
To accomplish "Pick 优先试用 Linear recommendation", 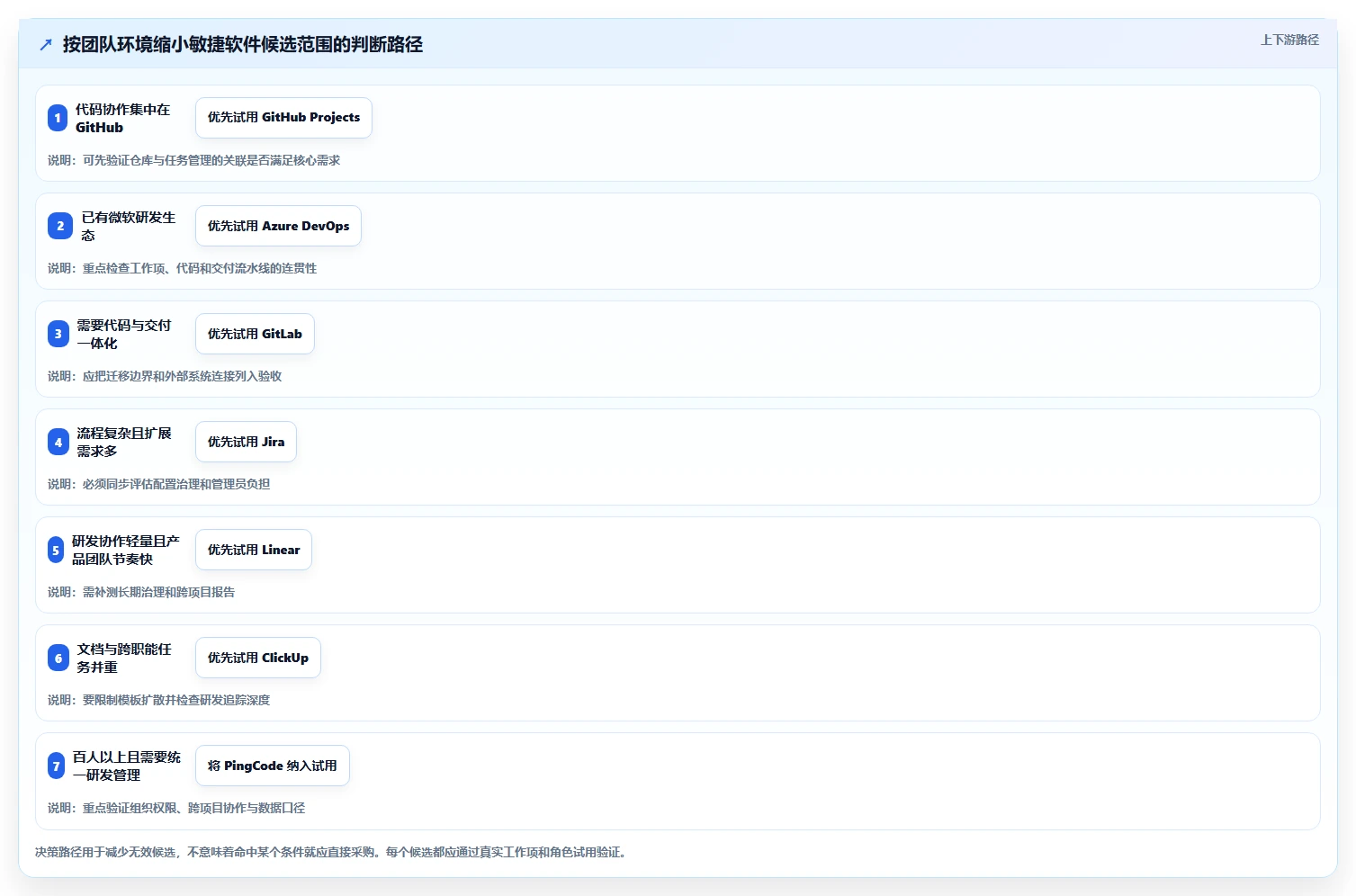I will (254, 550).
